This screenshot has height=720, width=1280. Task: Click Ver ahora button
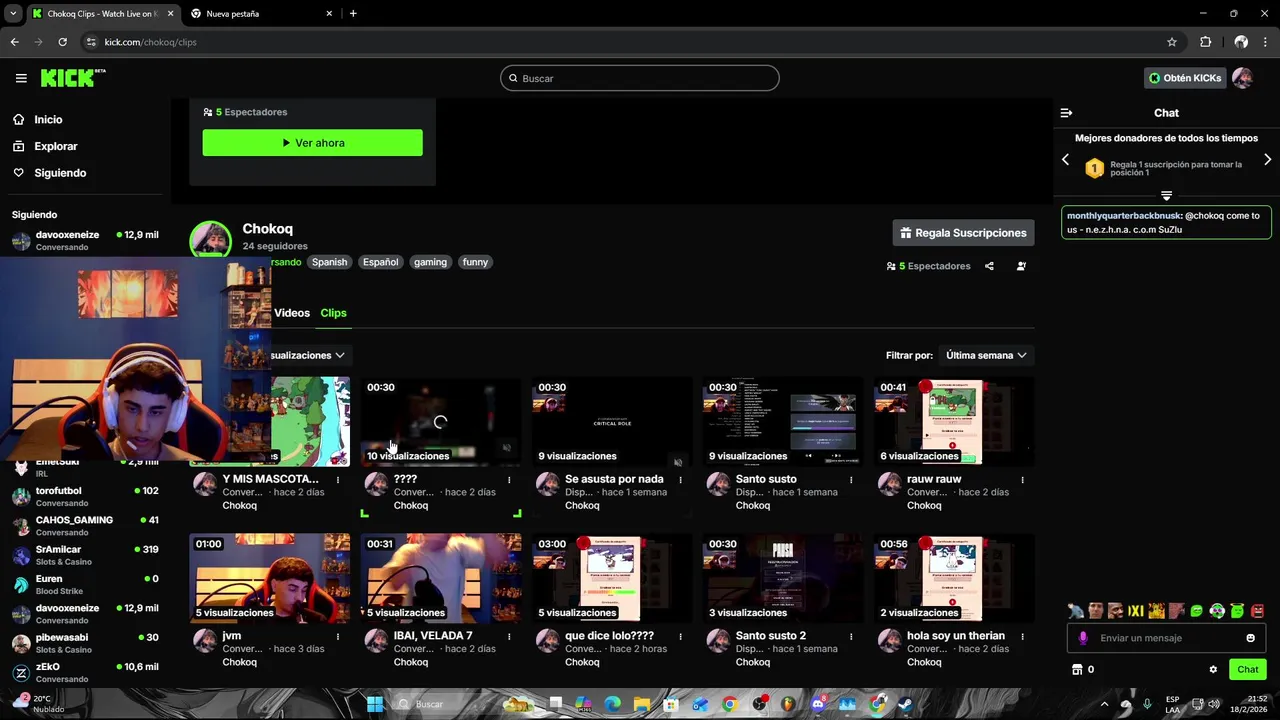[x=312, y=143]
